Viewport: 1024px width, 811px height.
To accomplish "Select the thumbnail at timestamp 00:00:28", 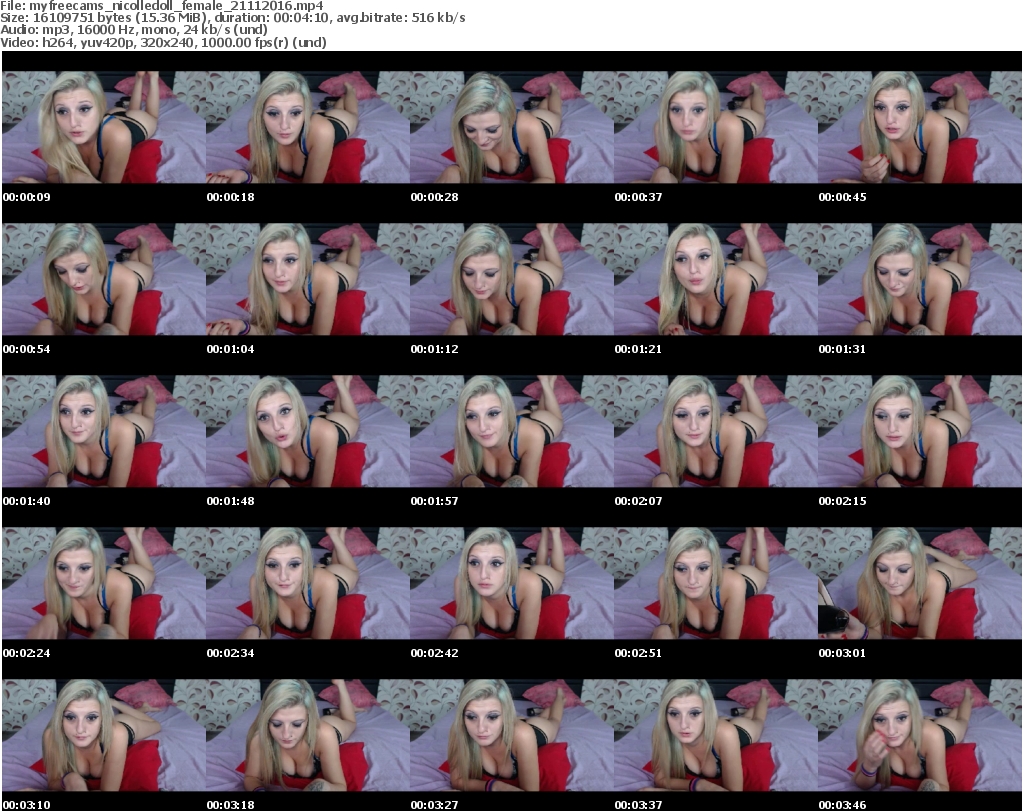I will [512, 127].
